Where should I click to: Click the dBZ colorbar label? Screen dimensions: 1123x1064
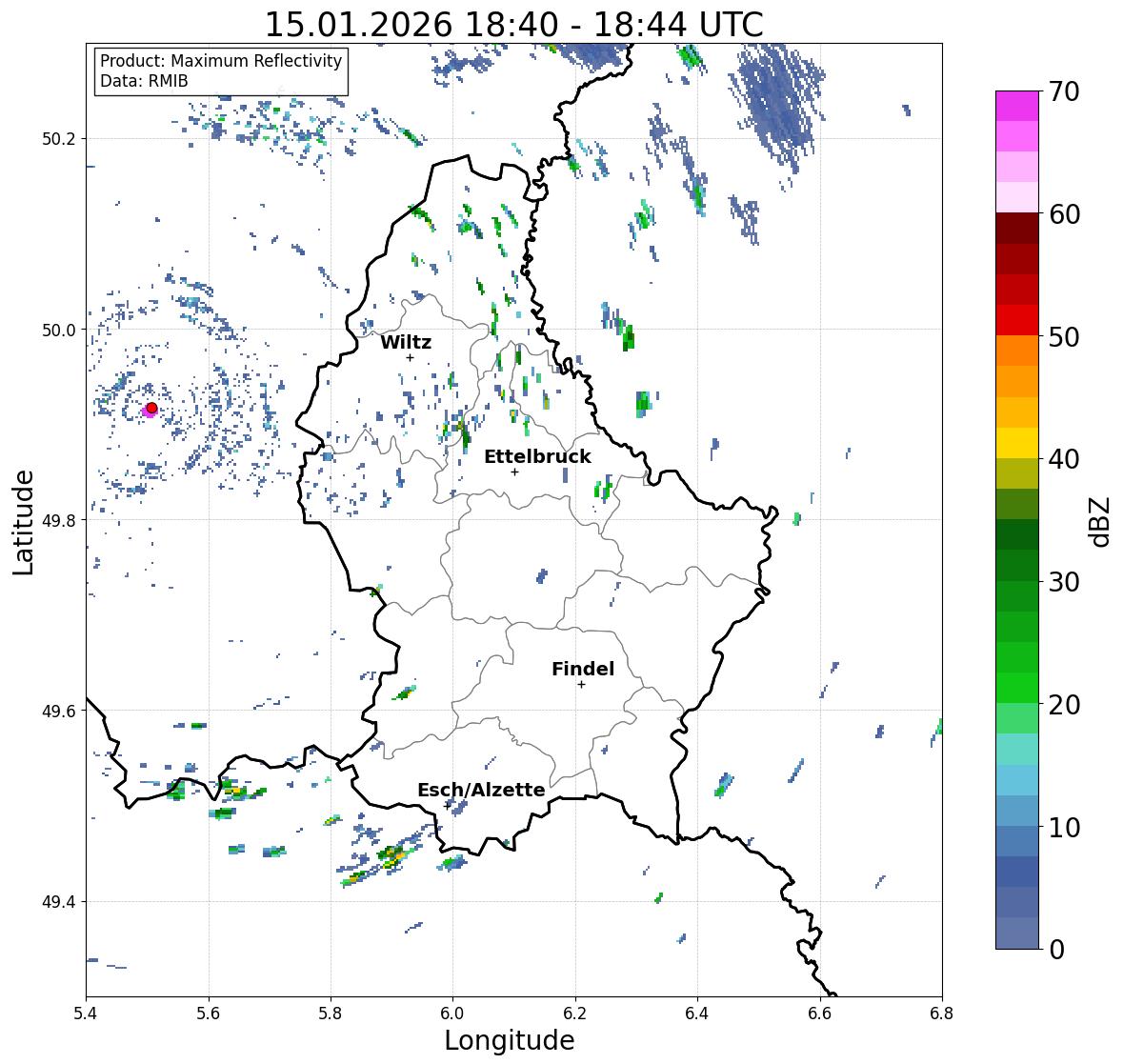point(1101,521)
